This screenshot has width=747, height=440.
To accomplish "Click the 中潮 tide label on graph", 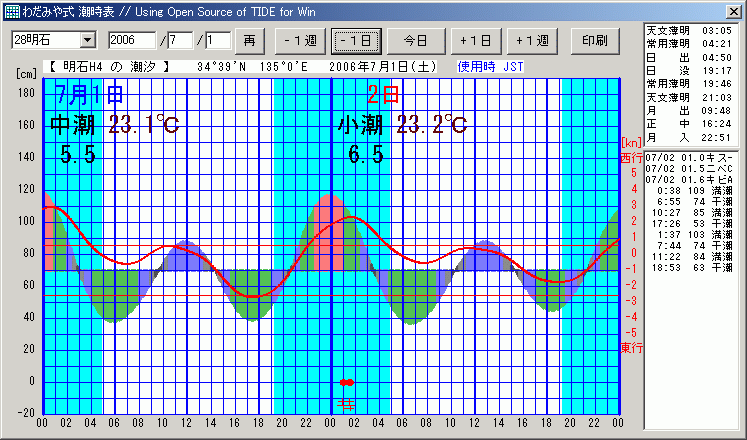I will coord(74,125).
